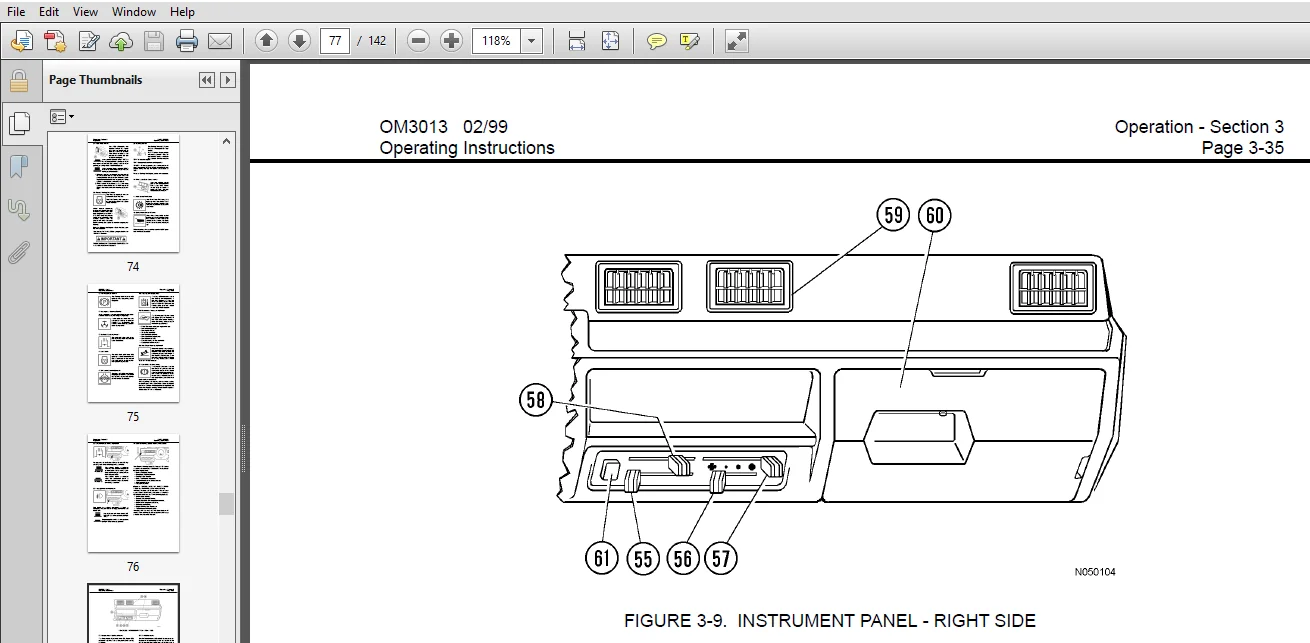The width and height of the screenshot is (1310, 643).
Task: Click the Sign/Edit document pencil icon
Action: (88, 41)
